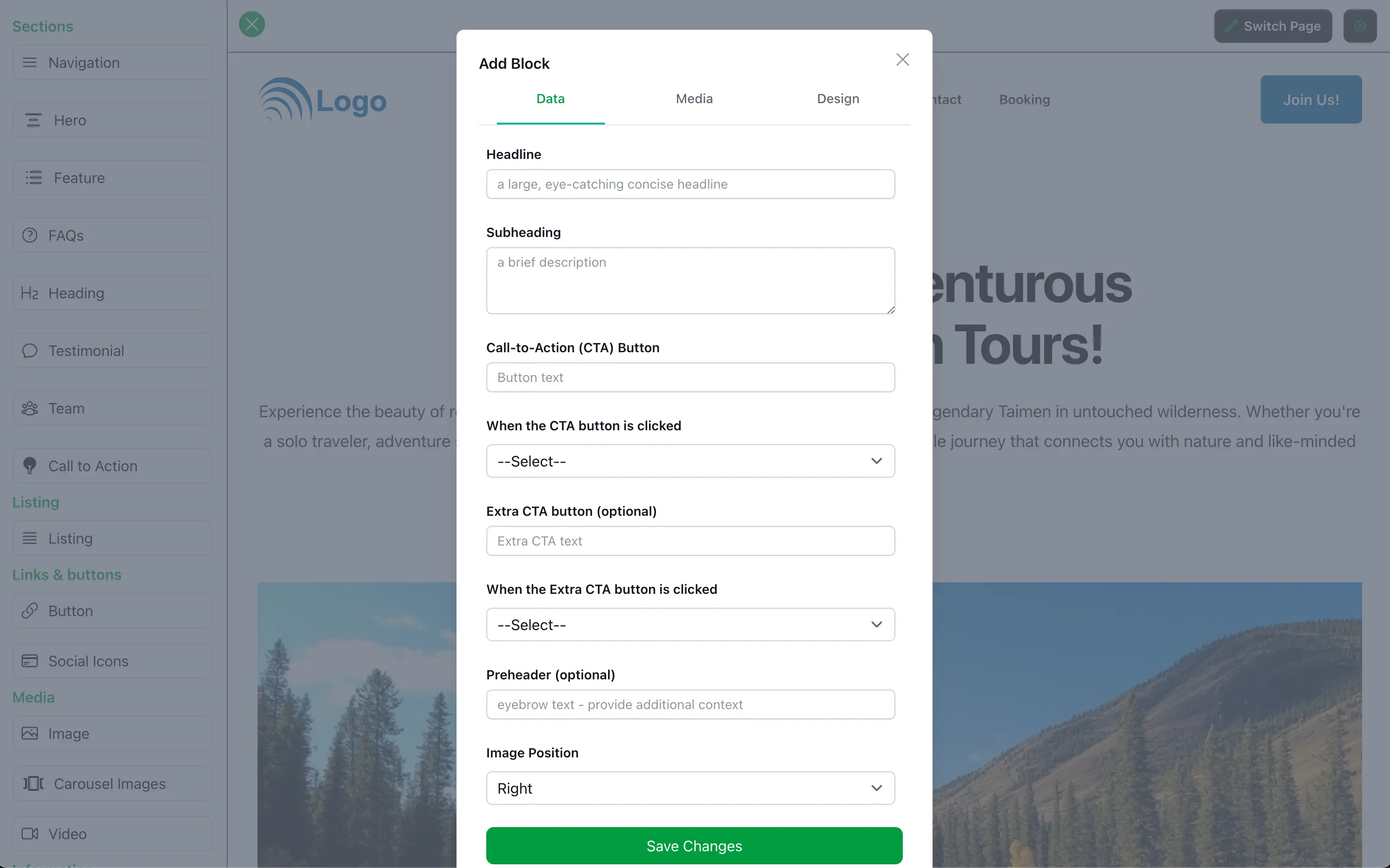Image resolution: width=1390 pixels, height=868 pixels.
Task: Click the Preheader eyebrow text field
Action: point(690,704)
